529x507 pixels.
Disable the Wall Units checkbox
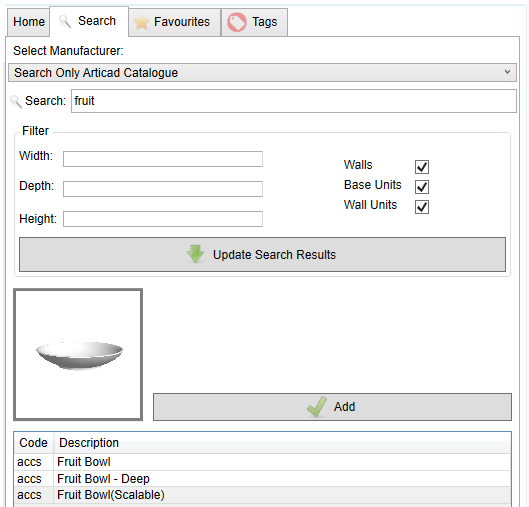pyautogui.click(x=422, y=207)
